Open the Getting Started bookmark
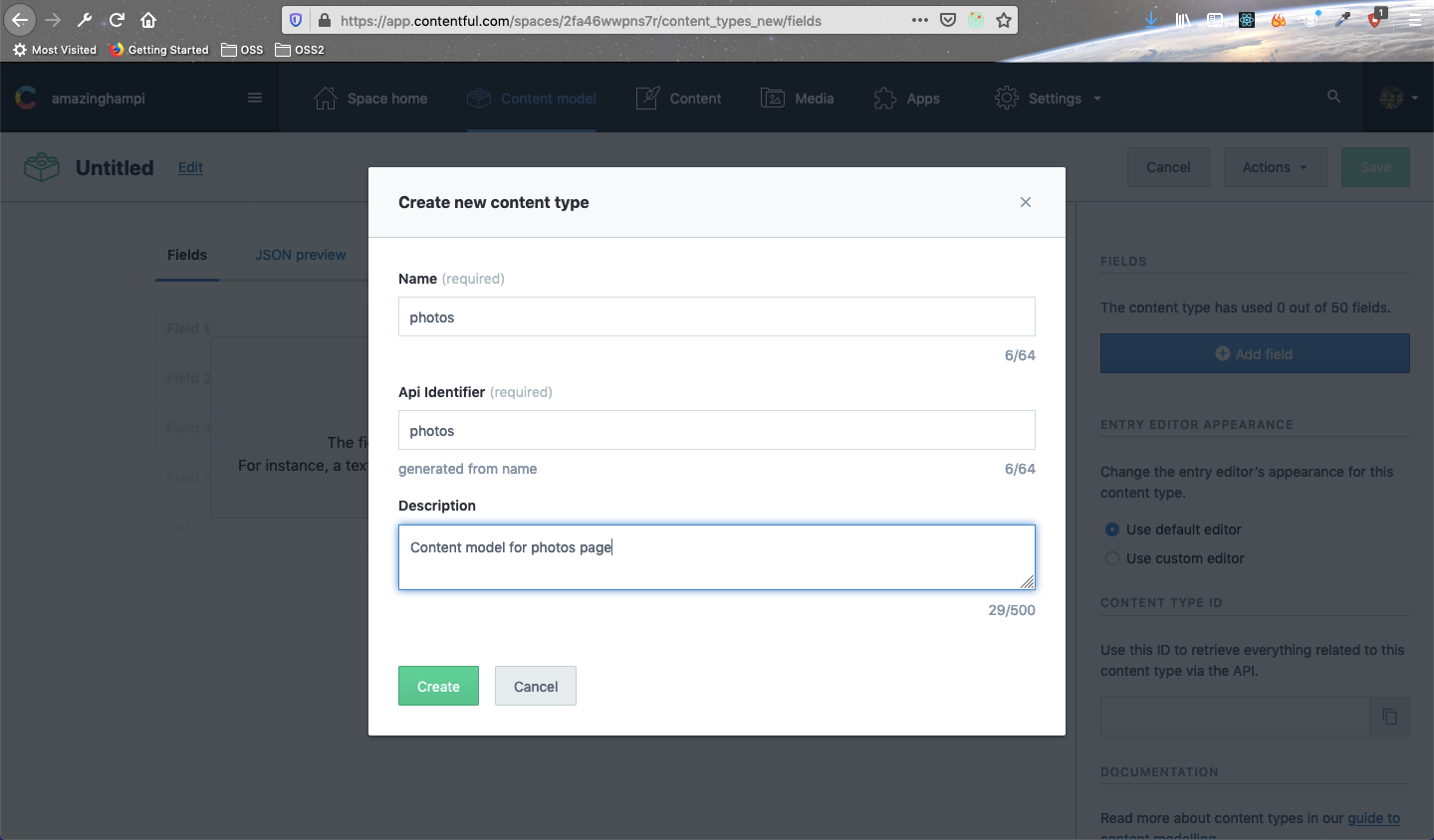 159,50
